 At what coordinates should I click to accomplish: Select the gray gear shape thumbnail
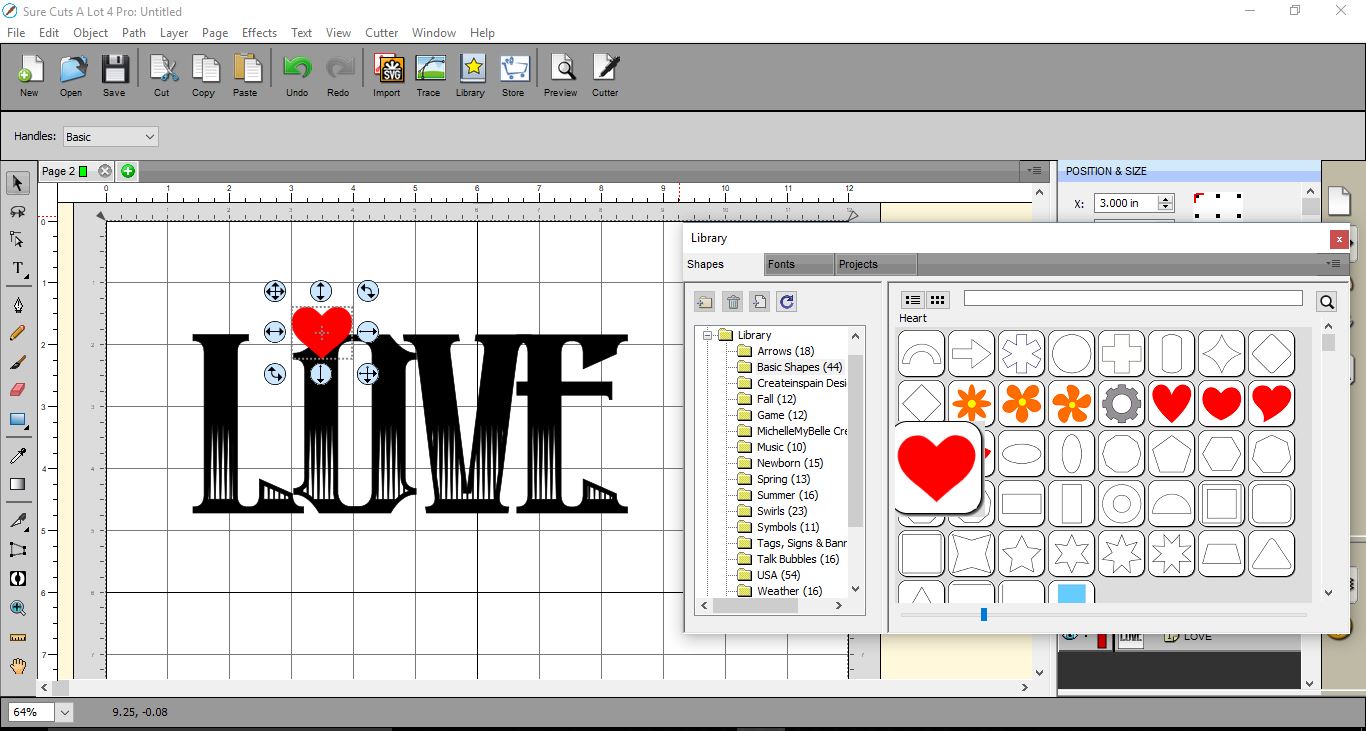[1122, 403]
